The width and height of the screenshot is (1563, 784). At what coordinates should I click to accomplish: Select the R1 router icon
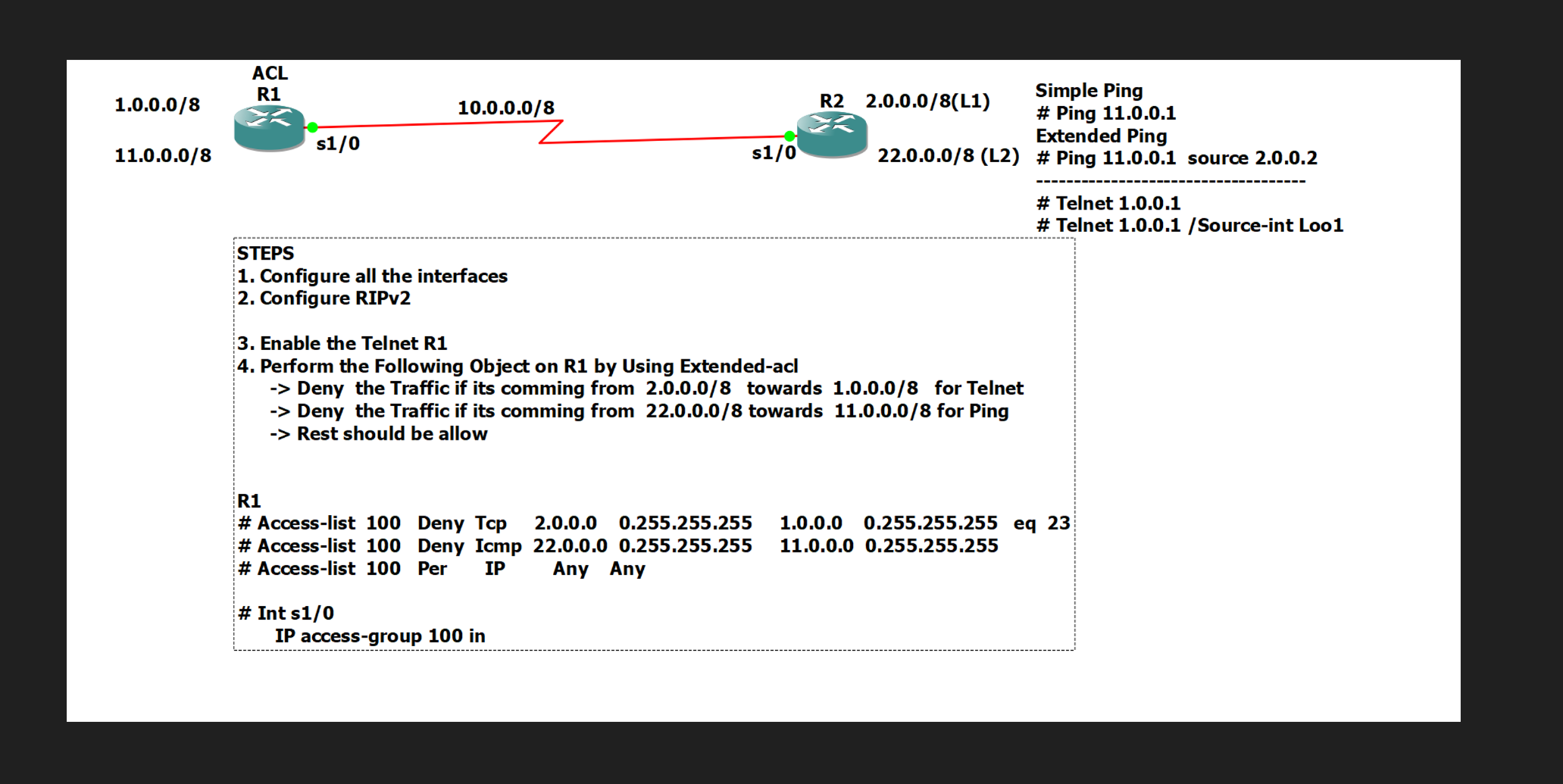click(269, 127)
